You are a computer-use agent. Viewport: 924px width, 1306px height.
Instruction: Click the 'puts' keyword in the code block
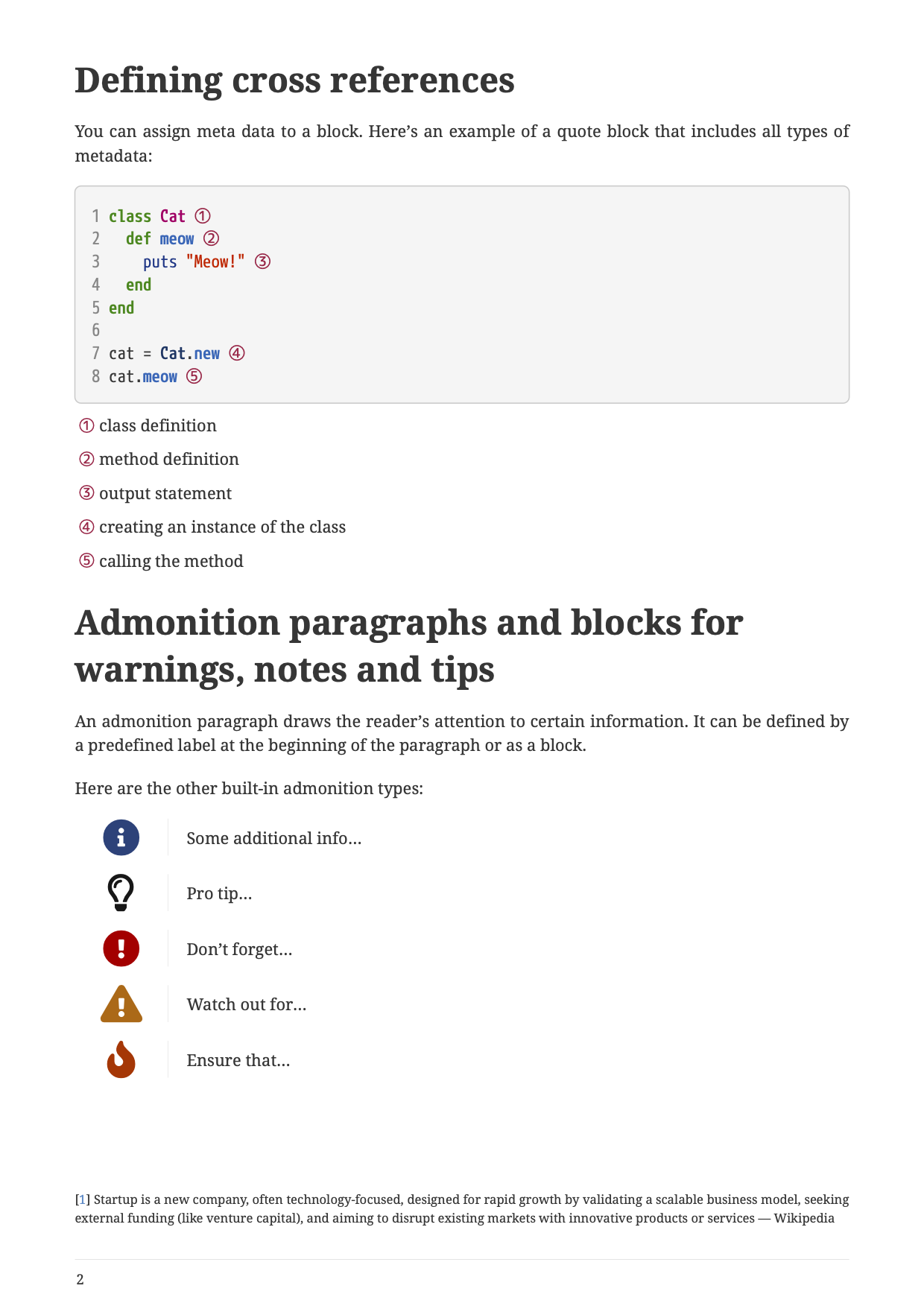pyautogui.click(x=160, y=262)
